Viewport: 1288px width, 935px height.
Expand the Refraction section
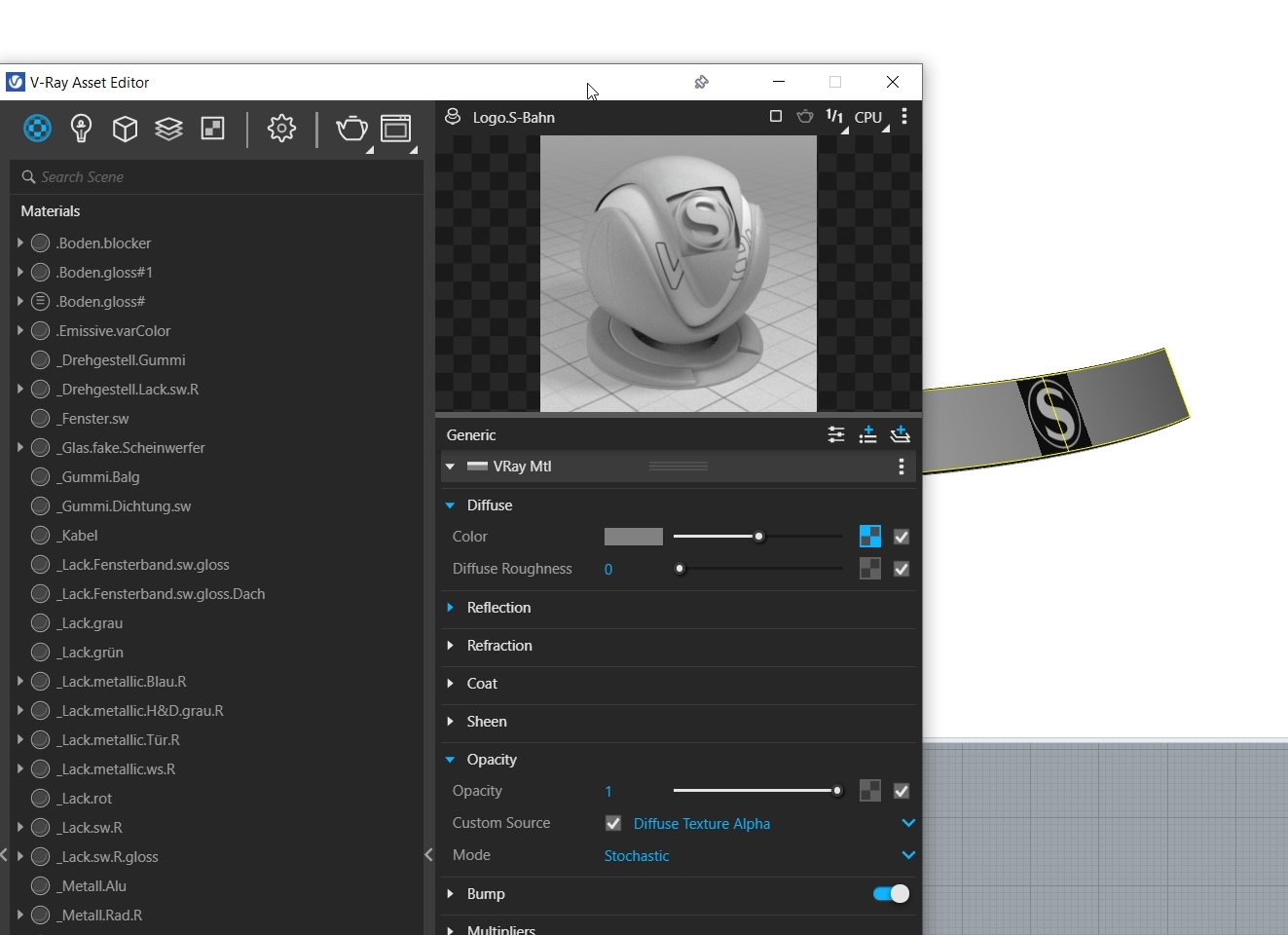[450, 645]
